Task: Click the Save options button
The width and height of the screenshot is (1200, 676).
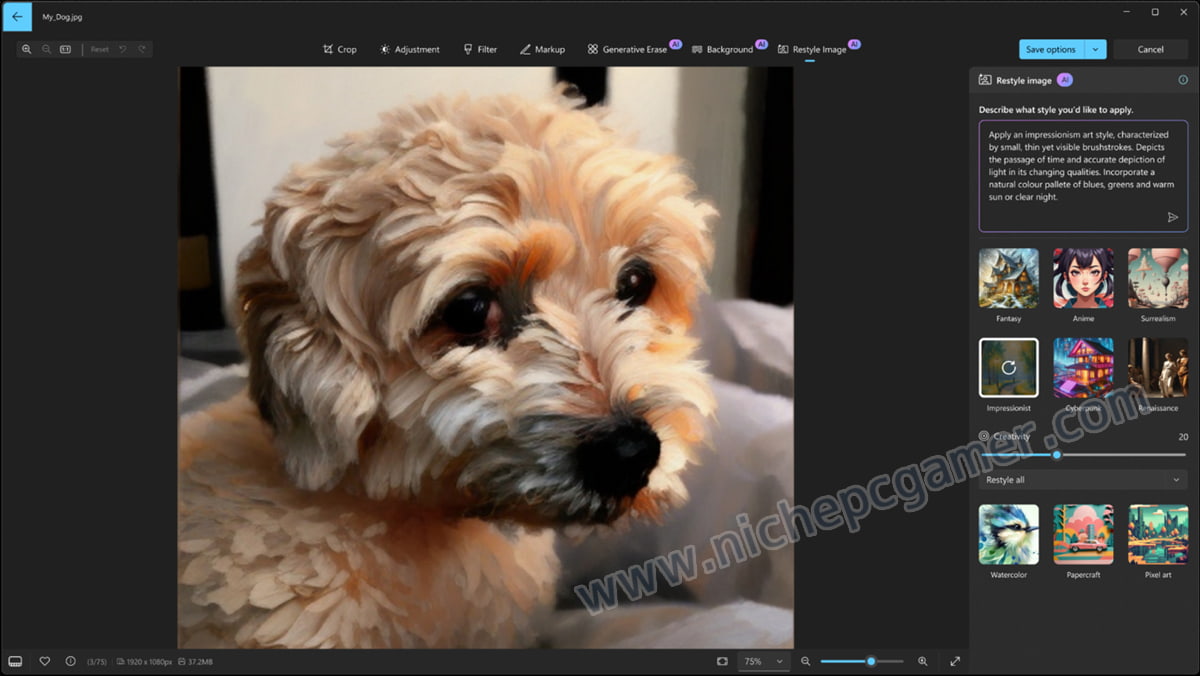Action: (1051, 49)
